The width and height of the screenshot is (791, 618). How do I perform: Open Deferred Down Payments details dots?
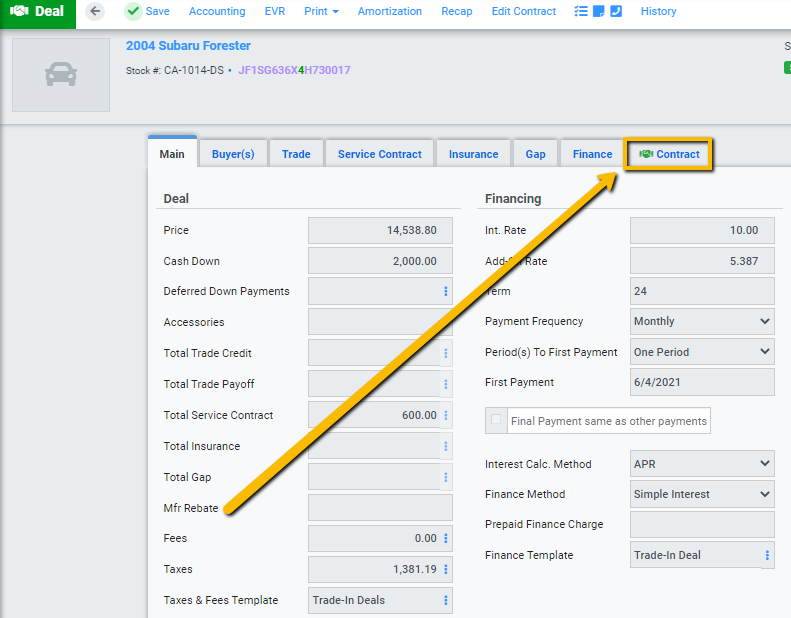coord(445,291)
